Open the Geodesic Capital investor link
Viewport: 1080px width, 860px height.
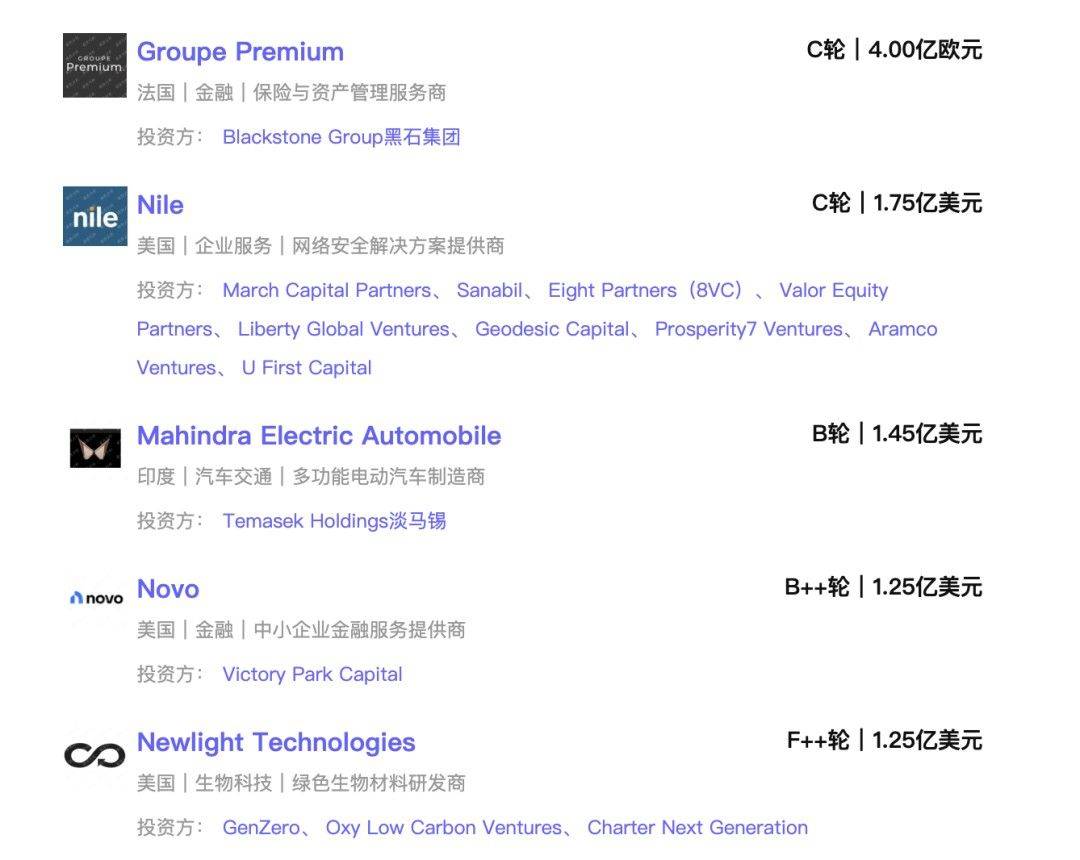click(x=552, y=330)
